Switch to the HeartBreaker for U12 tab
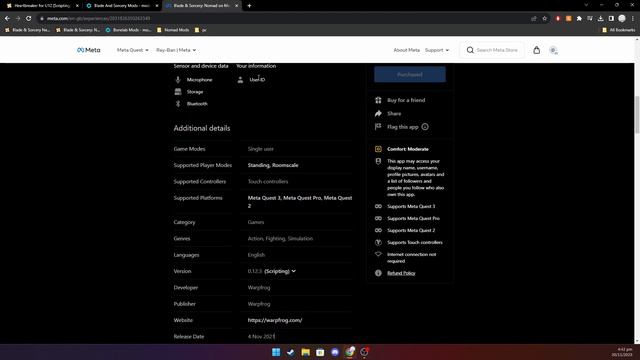Screen dimensions: 640x360 tap(42, 6)
